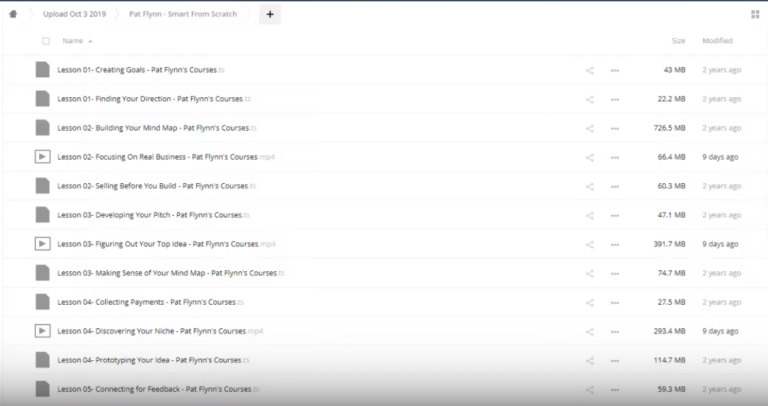Viewport: 768px width, 406px height.
Task: Open more actions for Discovering Your Niche
Action: [x=615, y=332]
